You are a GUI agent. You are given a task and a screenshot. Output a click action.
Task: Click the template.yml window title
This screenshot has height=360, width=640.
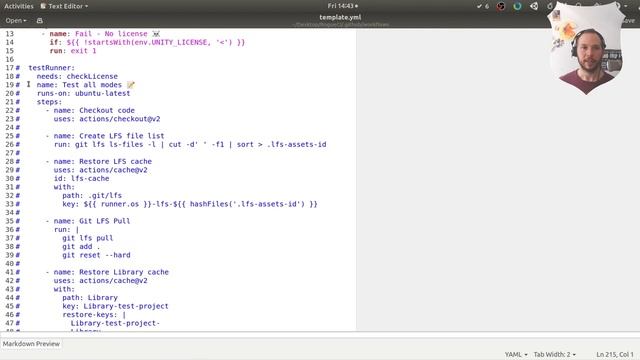340,17
